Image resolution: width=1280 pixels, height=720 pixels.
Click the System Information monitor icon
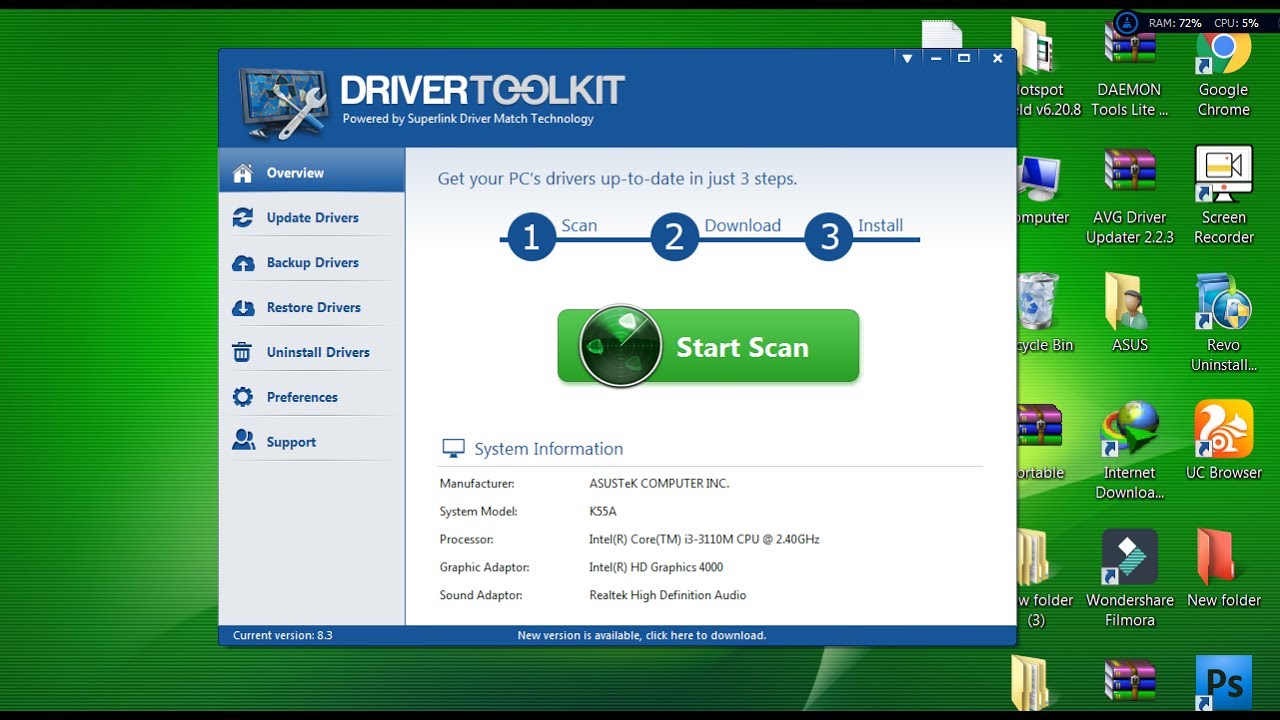pyautogui.click(x=453, y=448)
